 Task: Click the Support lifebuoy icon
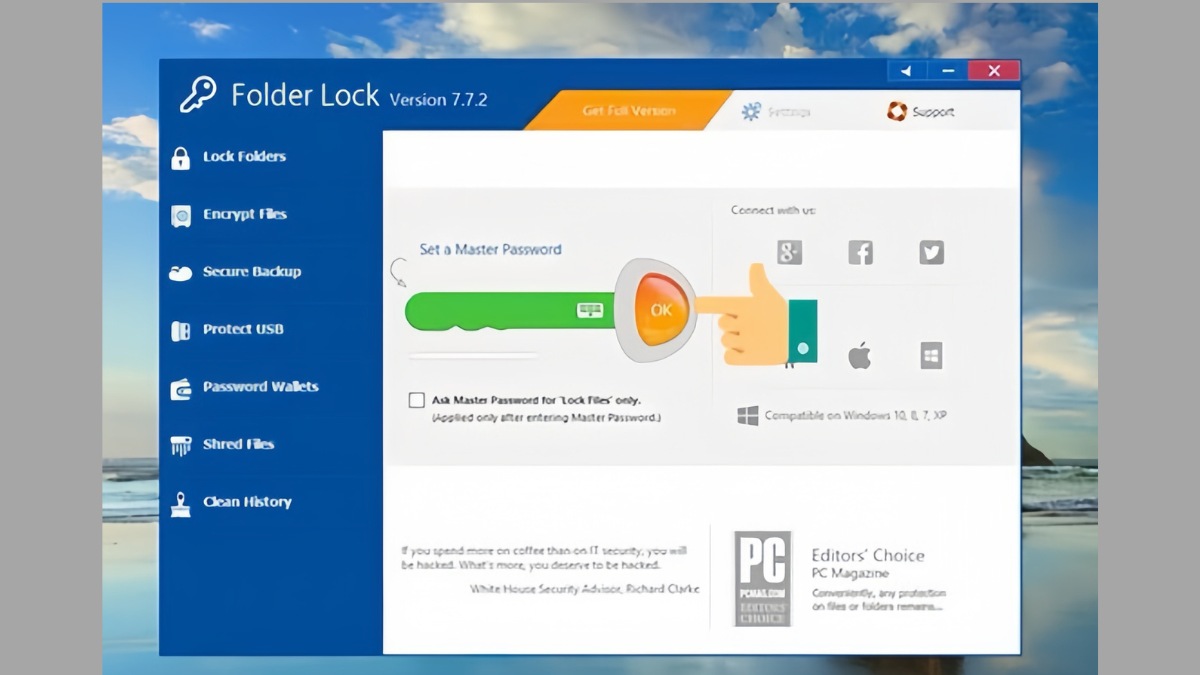pyautogui.click(x=896, y=111)
